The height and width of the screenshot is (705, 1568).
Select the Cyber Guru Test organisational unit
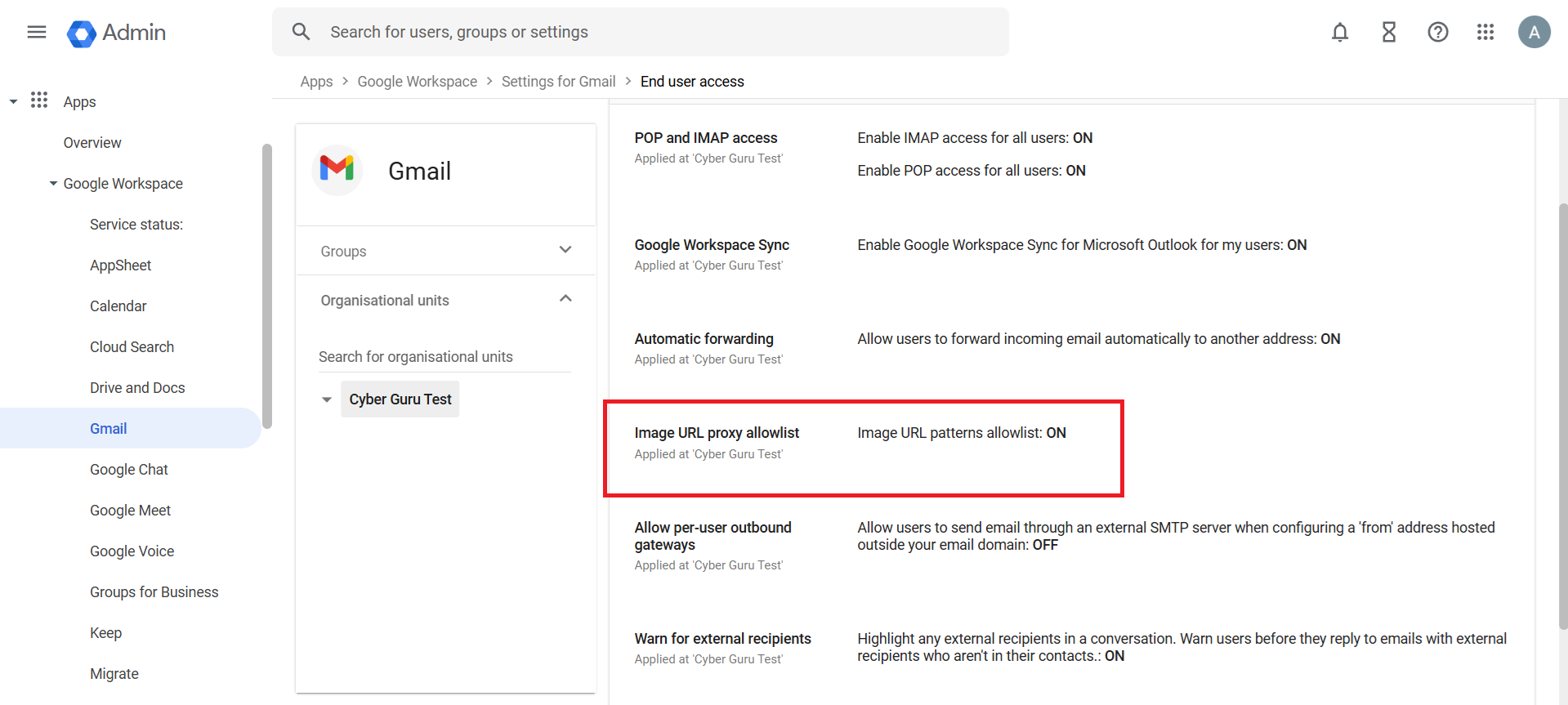click(x=400, y=399)
